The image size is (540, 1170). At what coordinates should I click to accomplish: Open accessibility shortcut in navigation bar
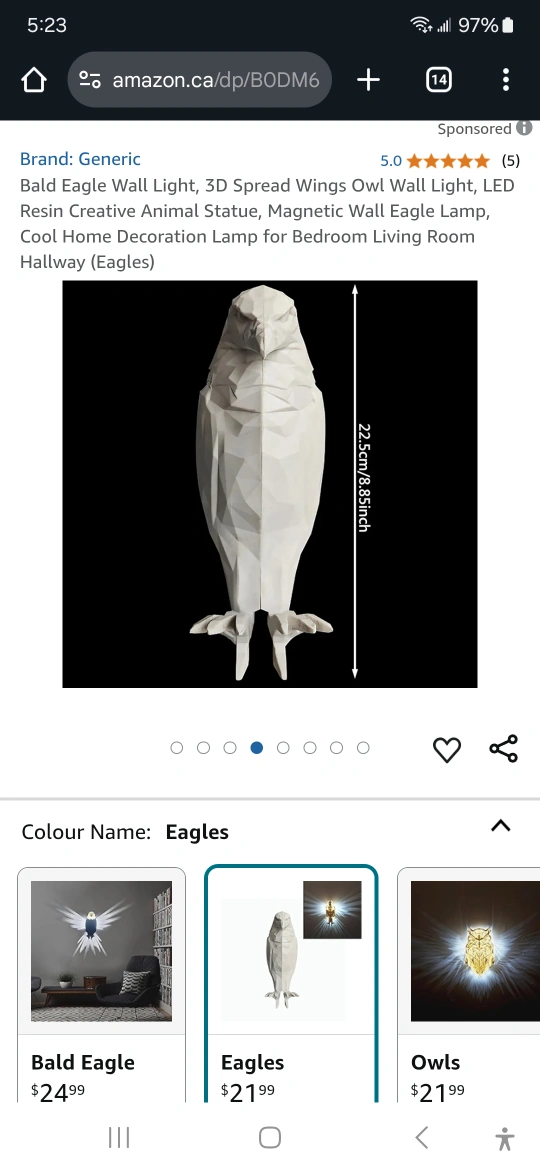(505, 1138)
